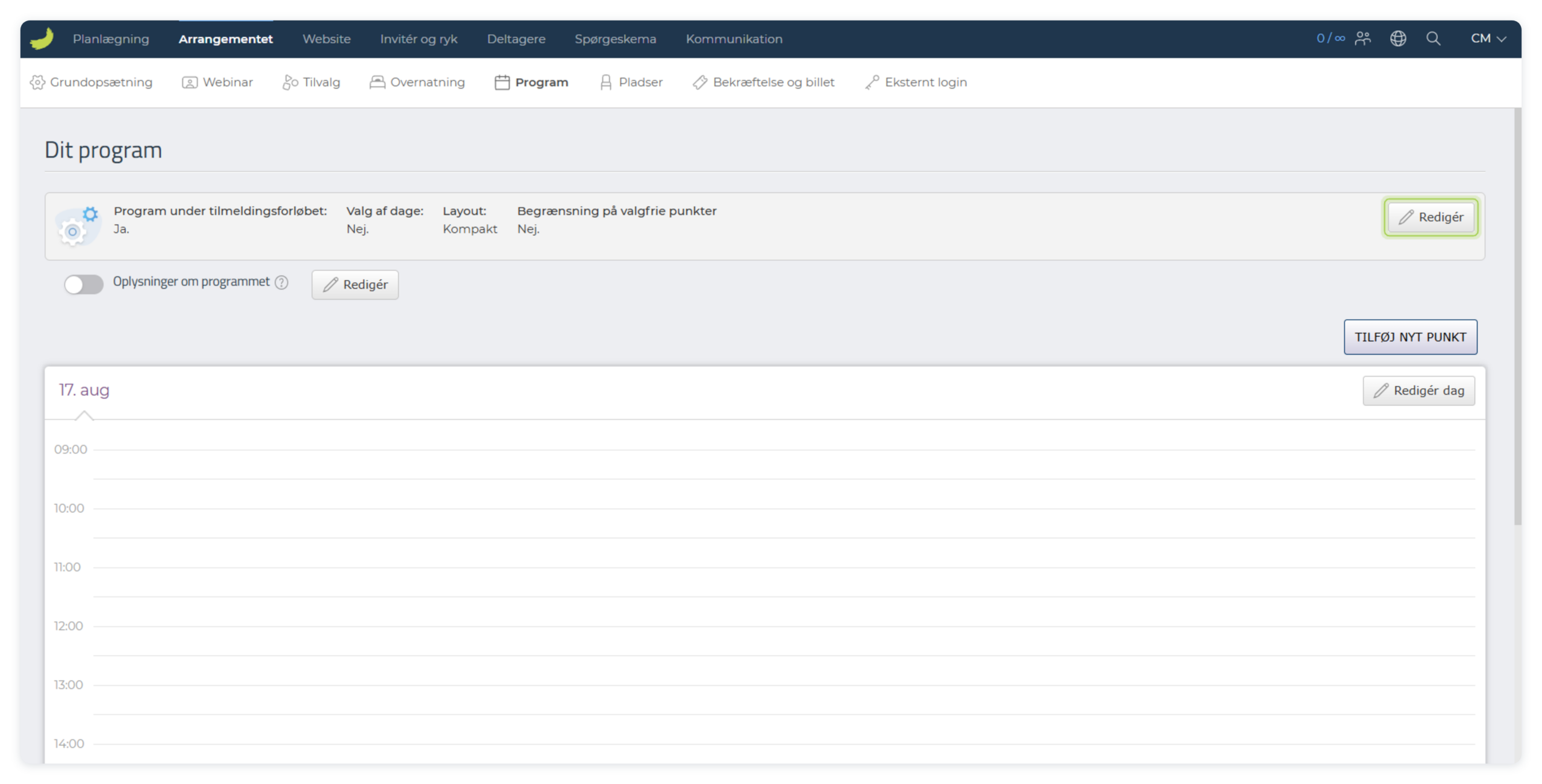Click the vertical page scrollbar

(1517, 317)
